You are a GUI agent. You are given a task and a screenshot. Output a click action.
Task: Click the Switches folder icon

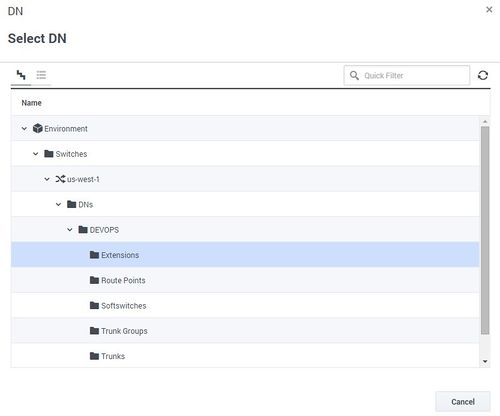coord(49,154)
